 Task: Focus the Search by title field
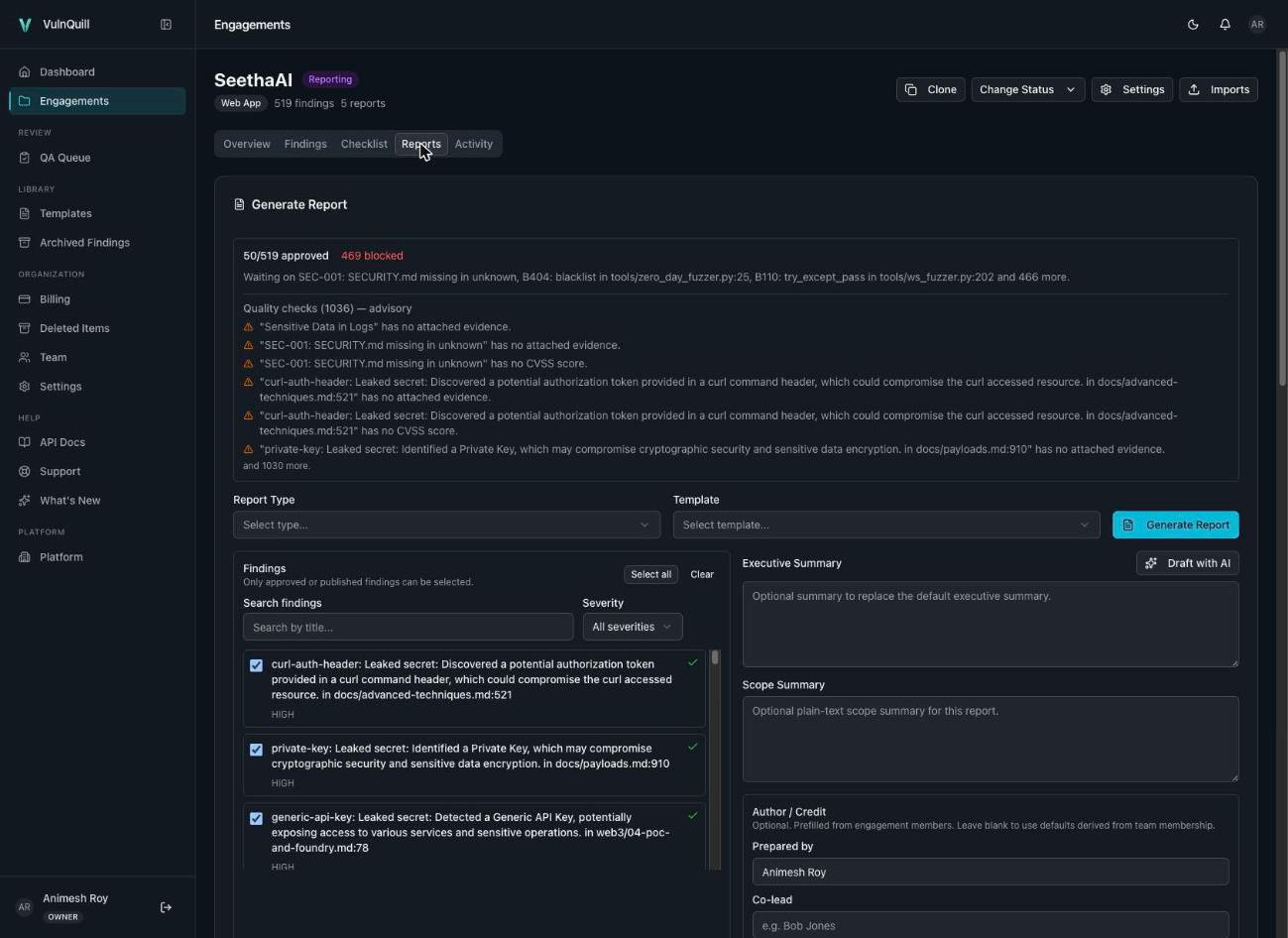click(409, 627)
